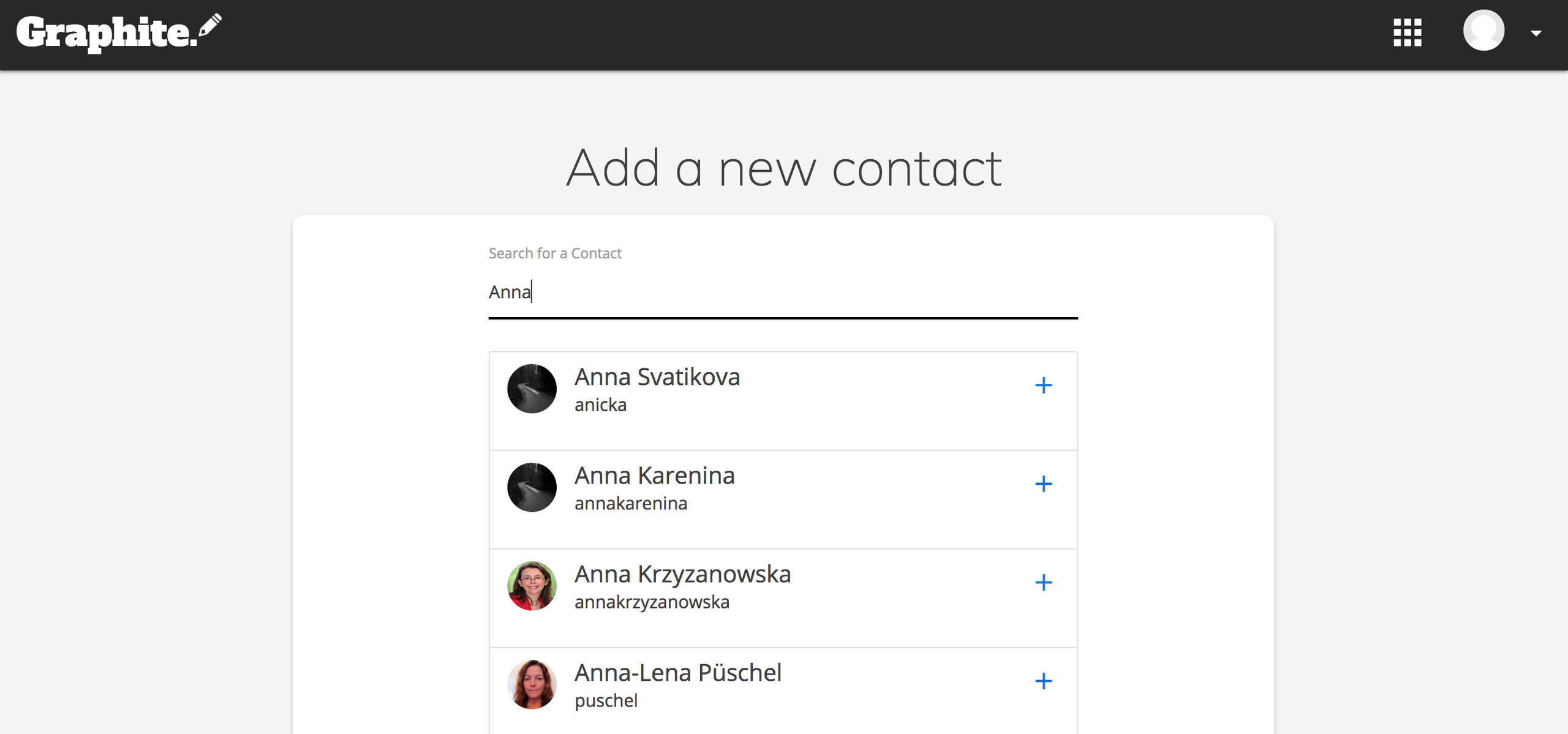The image size is (1568, 734).
Task: Add Anna Krzyzanowska with plus icon
Action: point(1043,583)
